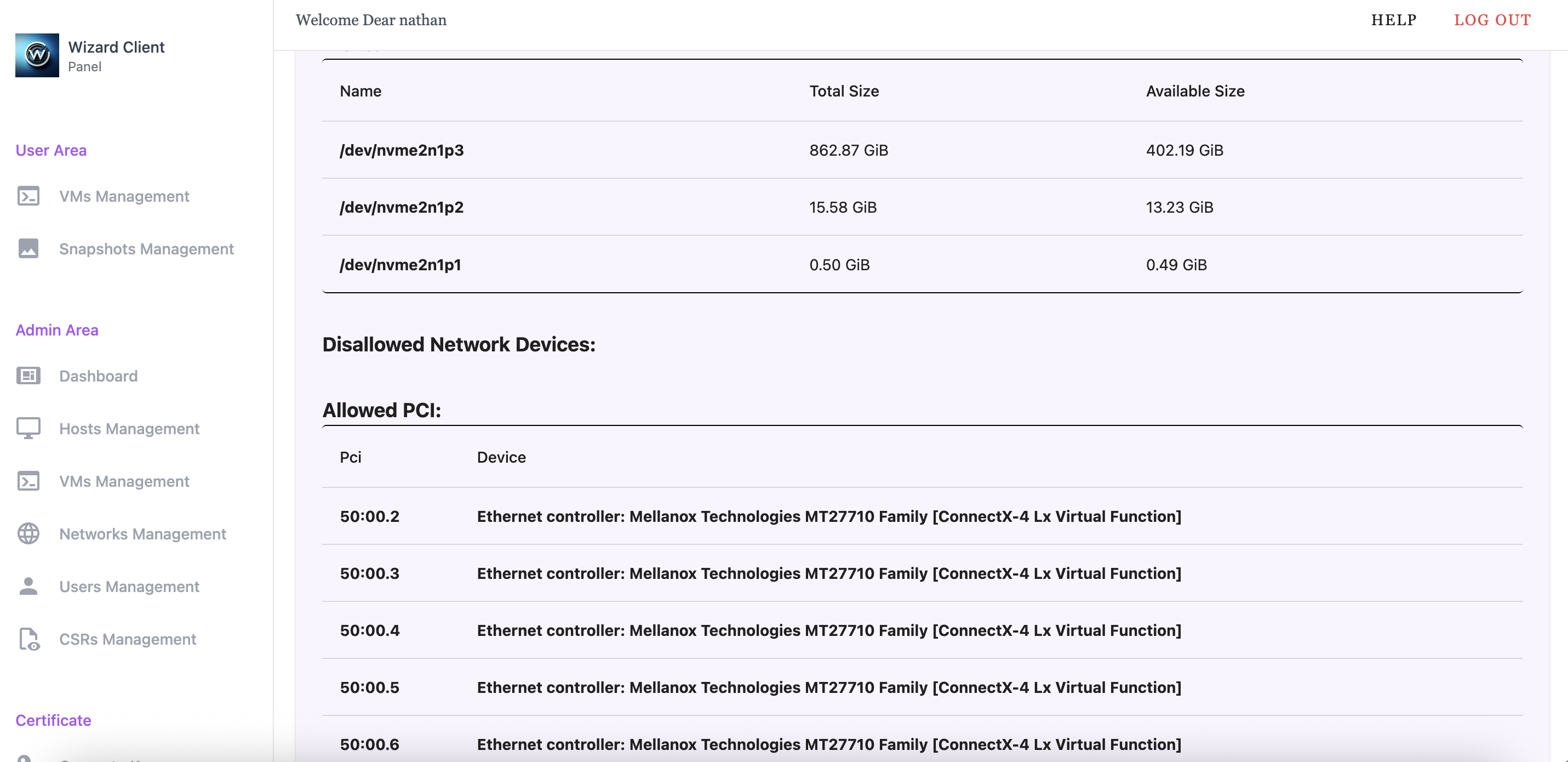Open the HELP page
The width and height of the screenshot is (1568, 762).
coord(1393,20)
